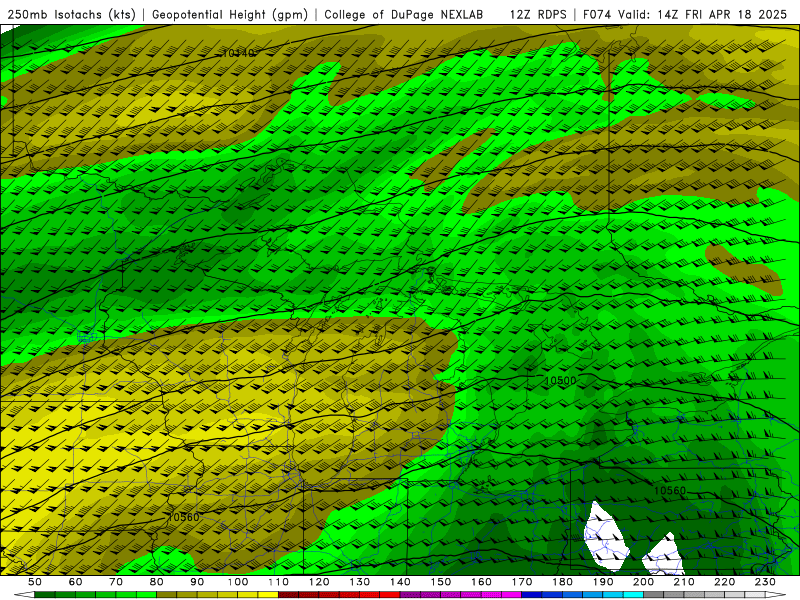The width and height of the screenshot is (800, 600).
Task: Click the 90 value on the color scale
Action: point(197,582)
